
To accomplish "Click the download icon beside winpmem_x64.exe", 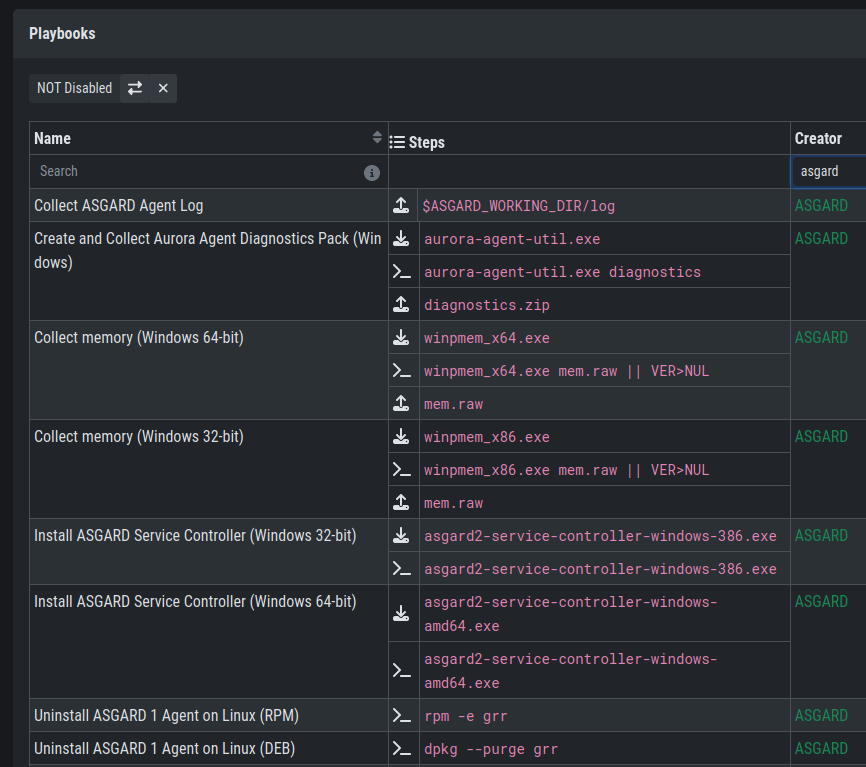I will tap(401, 338).
